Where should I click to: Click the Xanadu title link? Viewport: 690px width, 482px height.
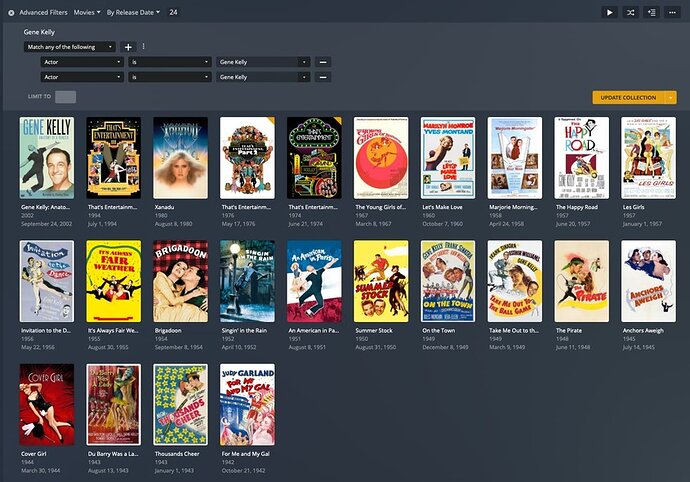coord(164,207)
